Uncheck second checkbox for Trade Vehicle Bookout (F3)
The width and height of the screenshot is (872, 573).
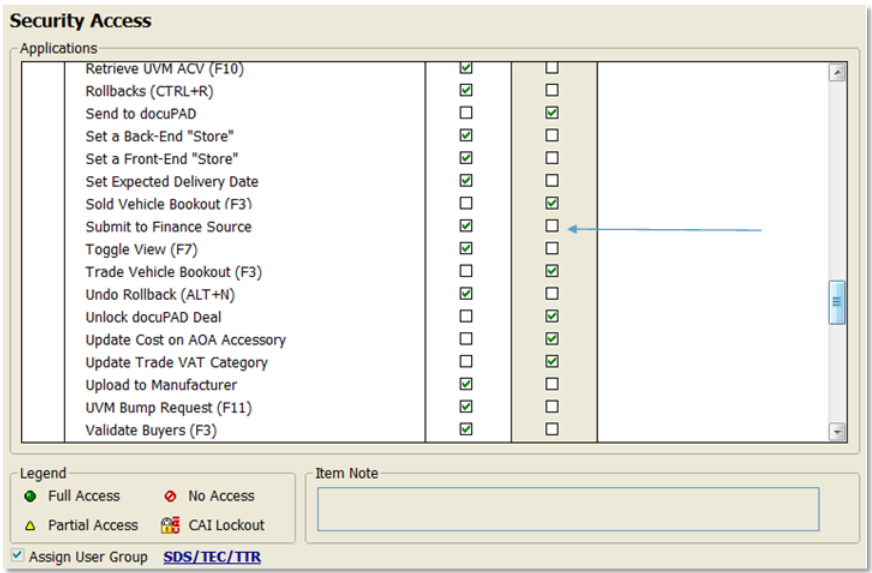click(x=552, y=271)
